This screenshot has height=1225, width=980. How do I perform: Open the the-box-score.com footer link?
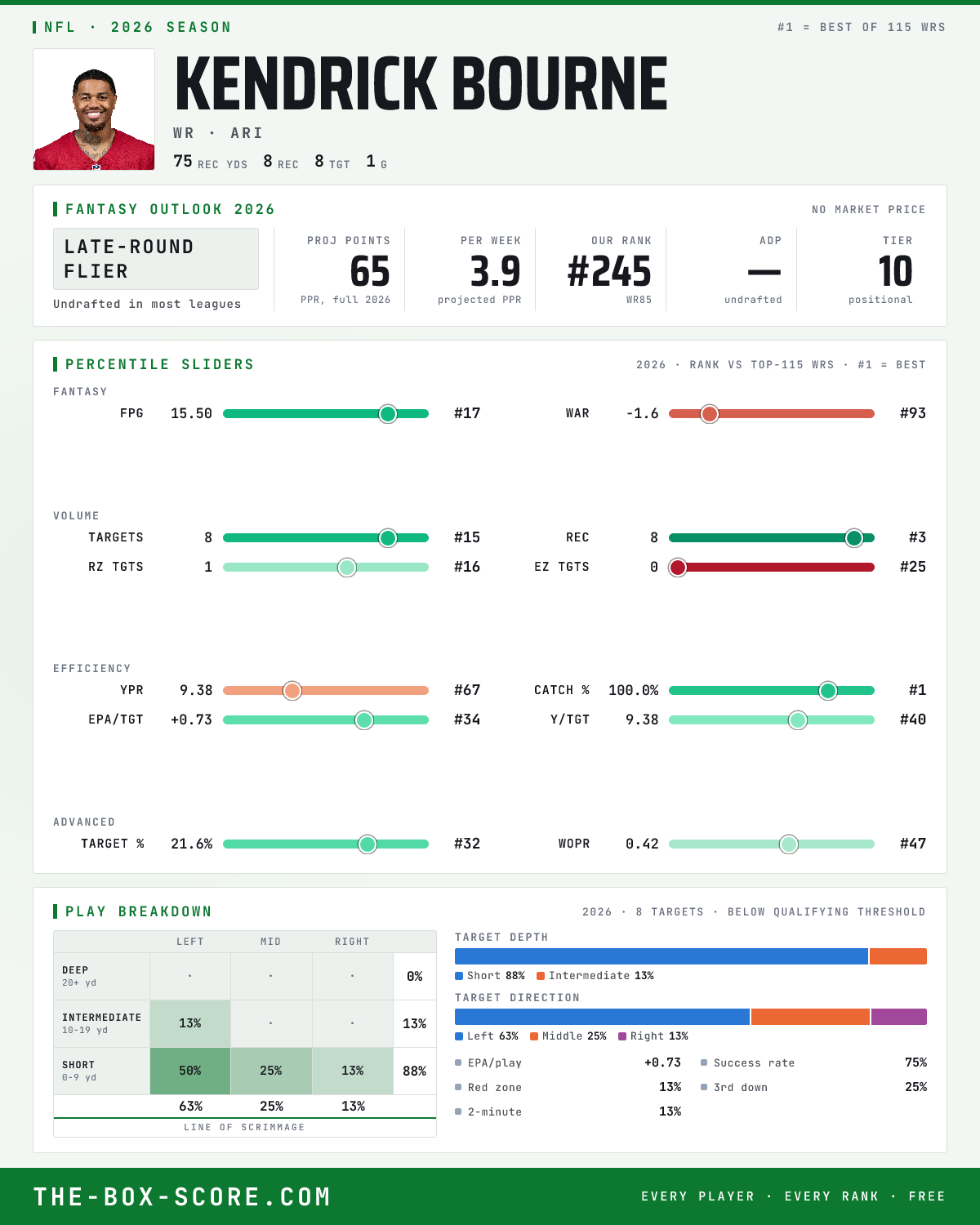click(x=182, y=1197)
